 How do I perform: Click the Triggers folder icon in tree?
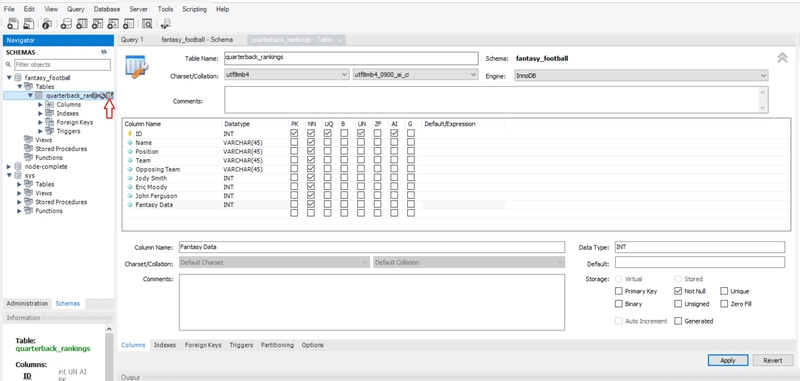(x=49, y=131)
